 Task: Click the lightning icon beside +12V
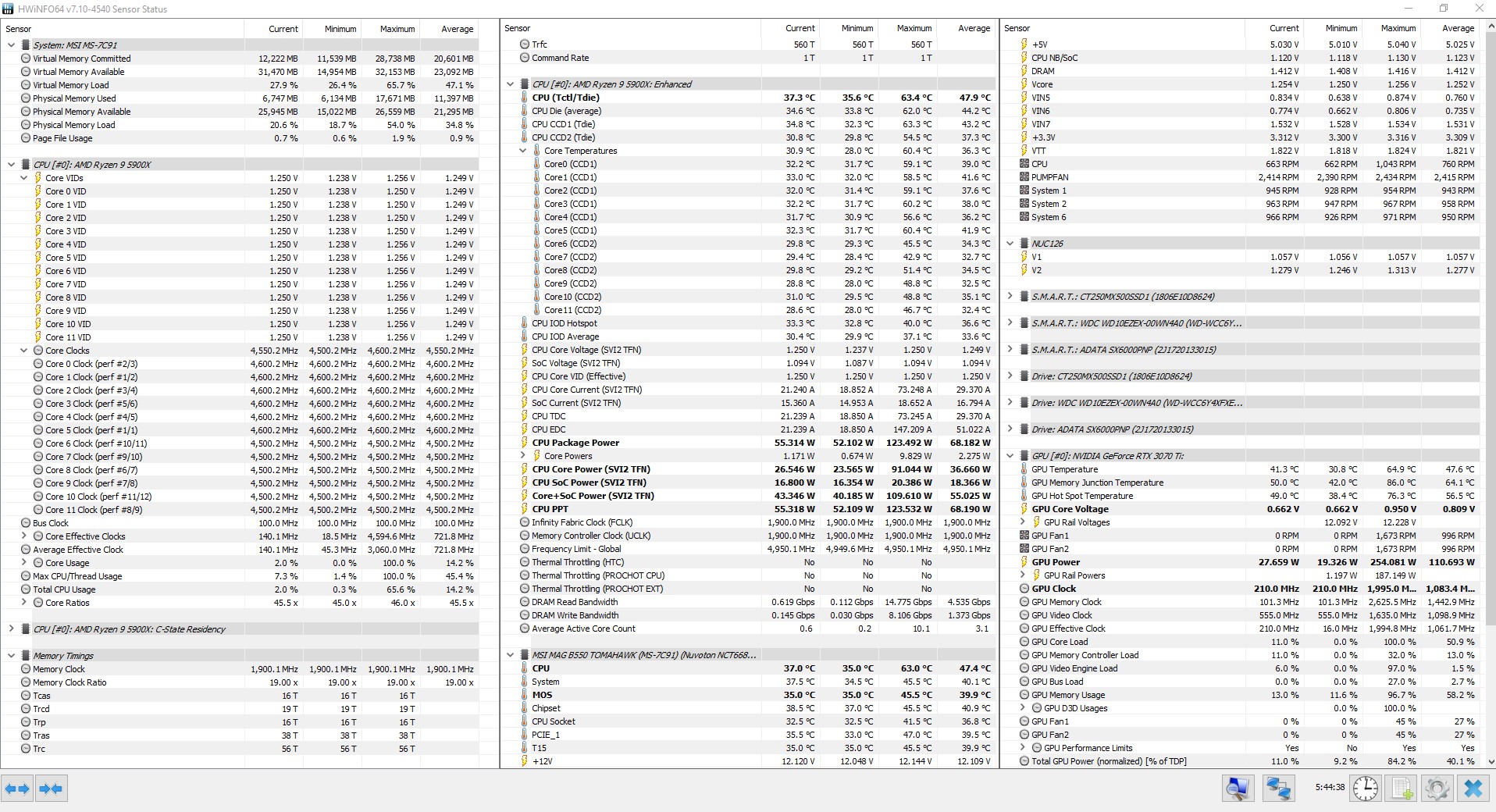click(524, 761)
